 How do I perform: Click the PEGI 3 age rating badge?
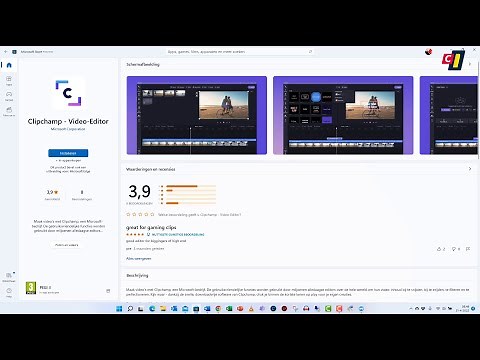click(31, 288)
